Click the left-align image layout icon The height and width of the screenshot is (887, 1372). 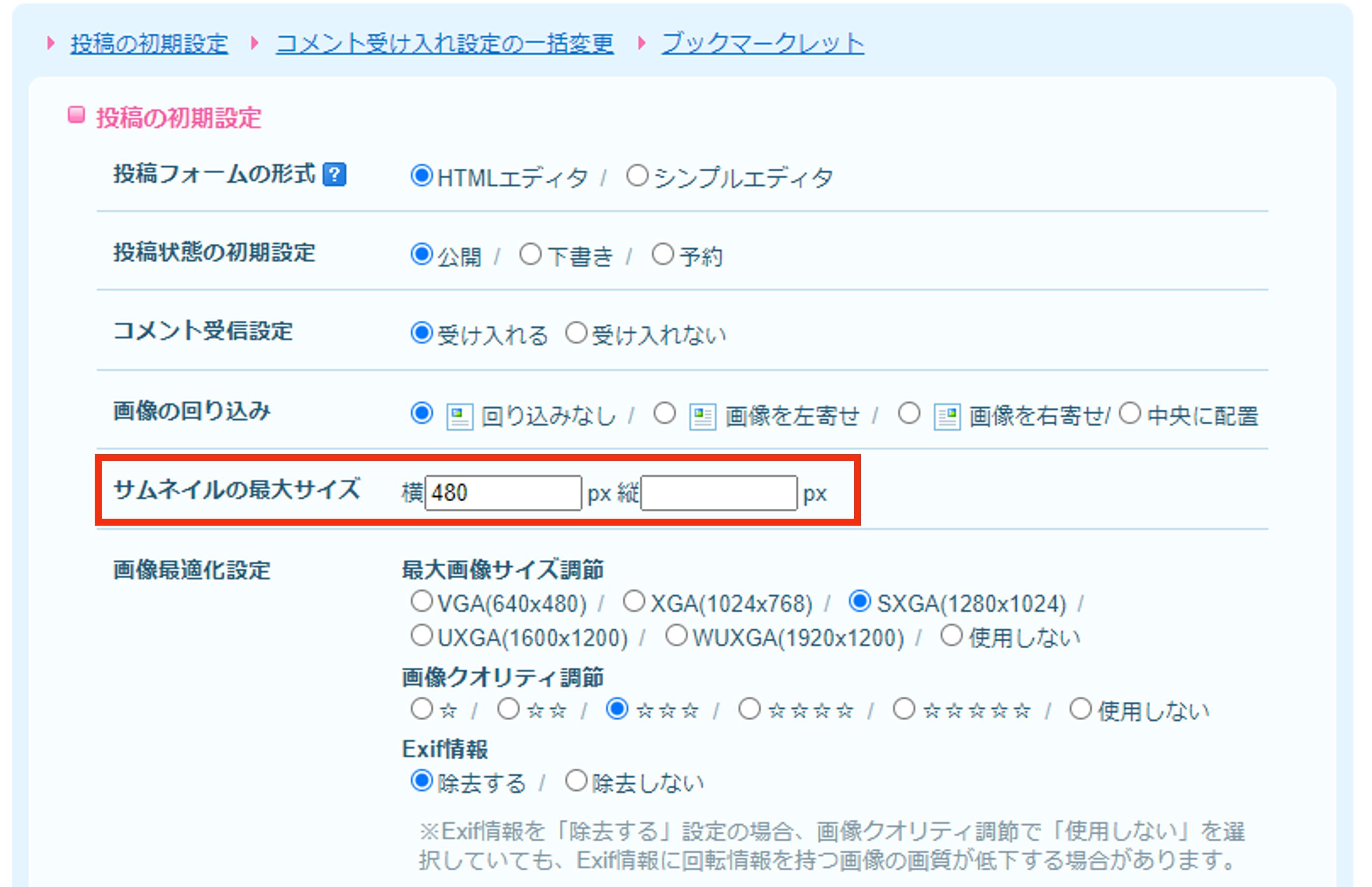703,416
